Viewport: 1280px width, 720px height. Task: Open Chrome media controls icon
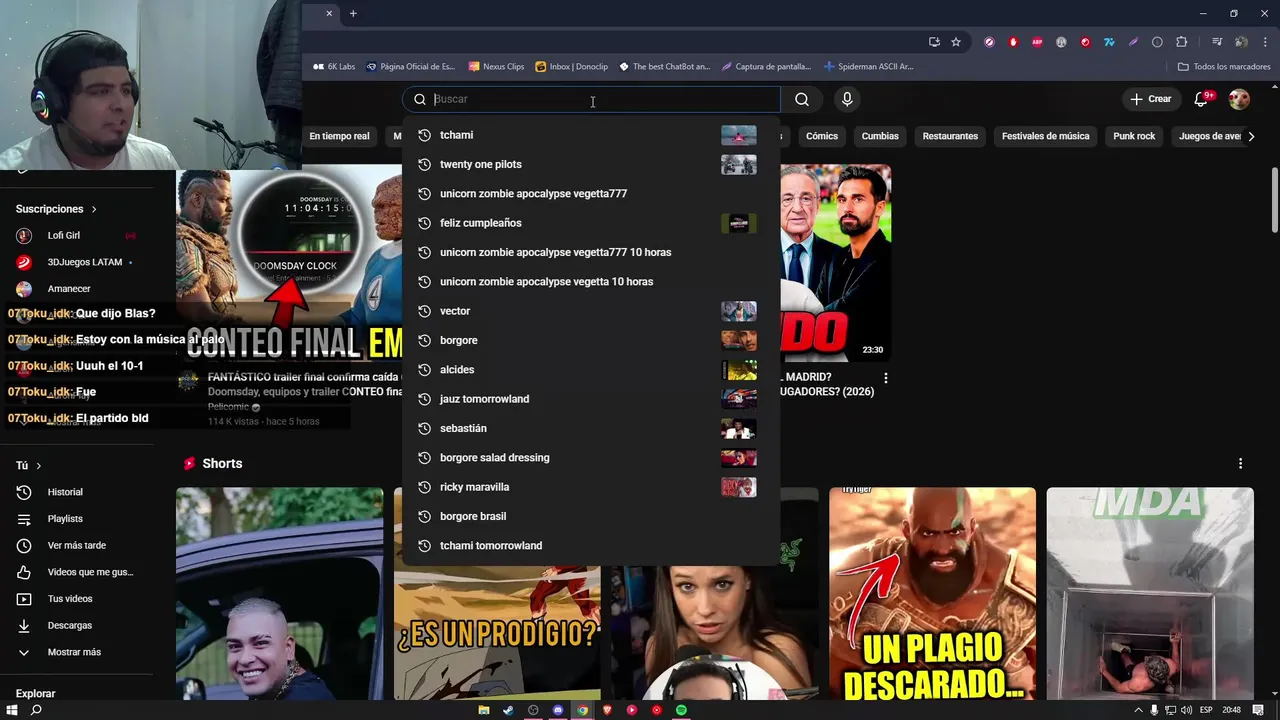click(1217, 42)
